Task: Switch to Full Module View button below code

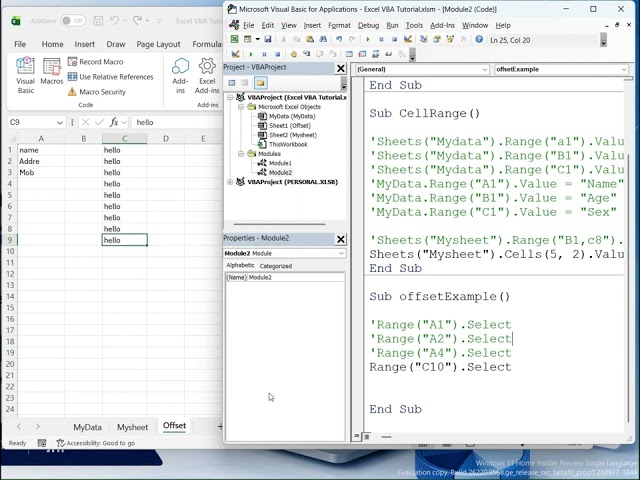Action: pyautogui.click(x=367, y=436)
